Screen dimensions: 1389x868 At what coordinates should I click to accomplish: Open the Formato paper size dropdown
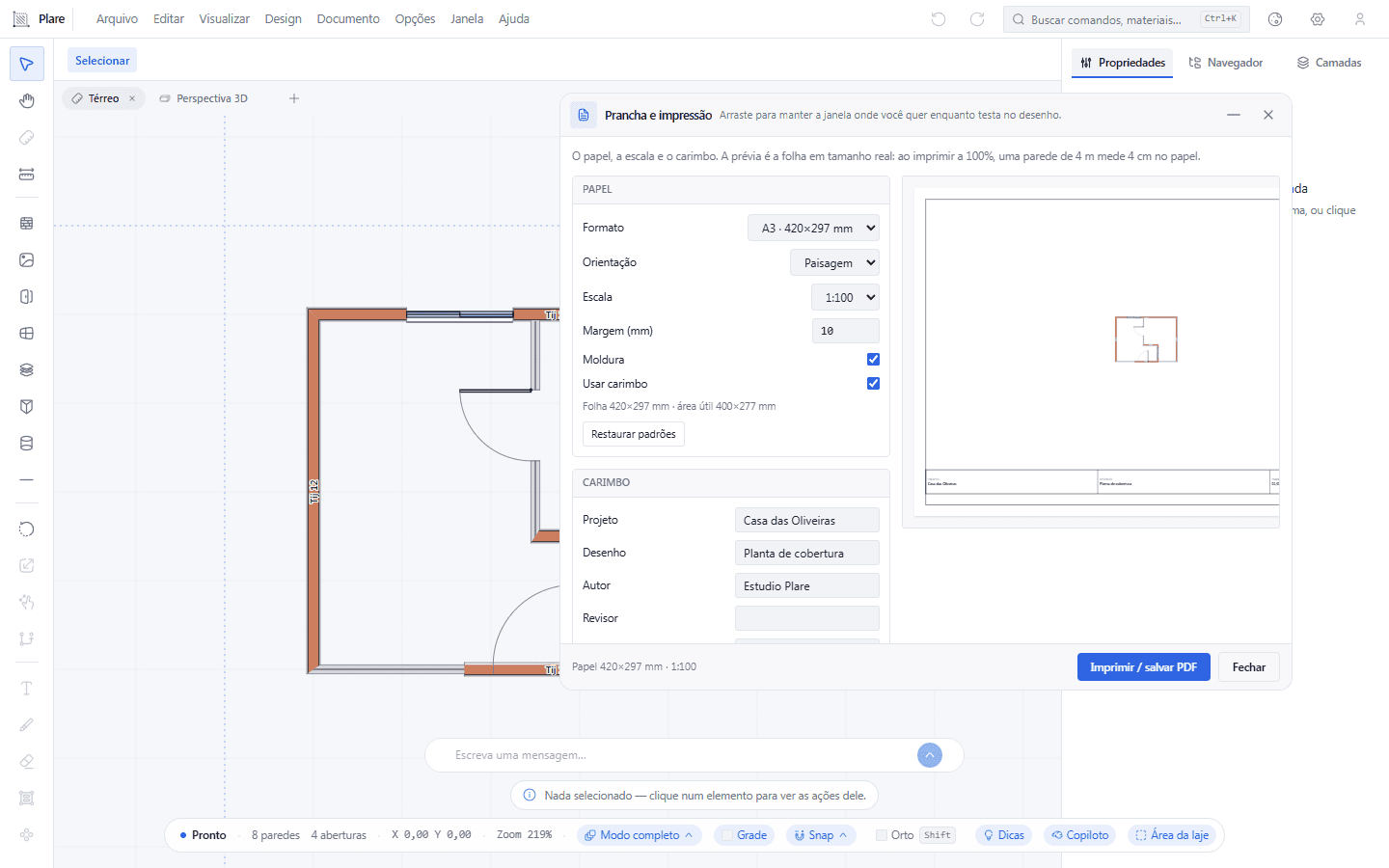point(813,229)
